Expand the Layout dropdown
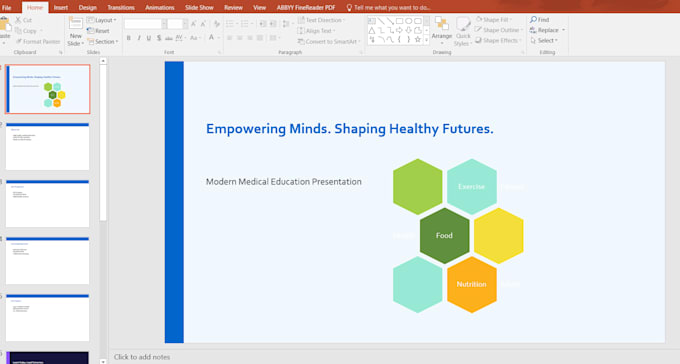Viewport: 680px width, 364px height. 102,20
